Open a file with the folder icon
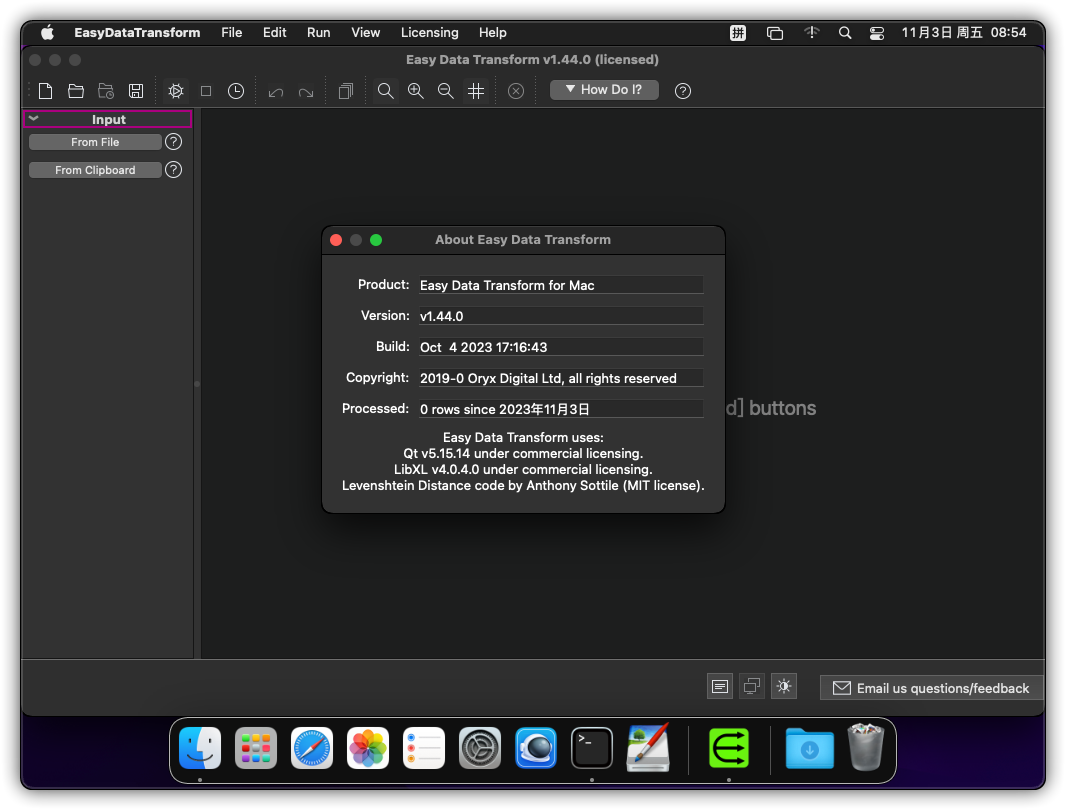The image size is (1066, 810). (75, 90)
